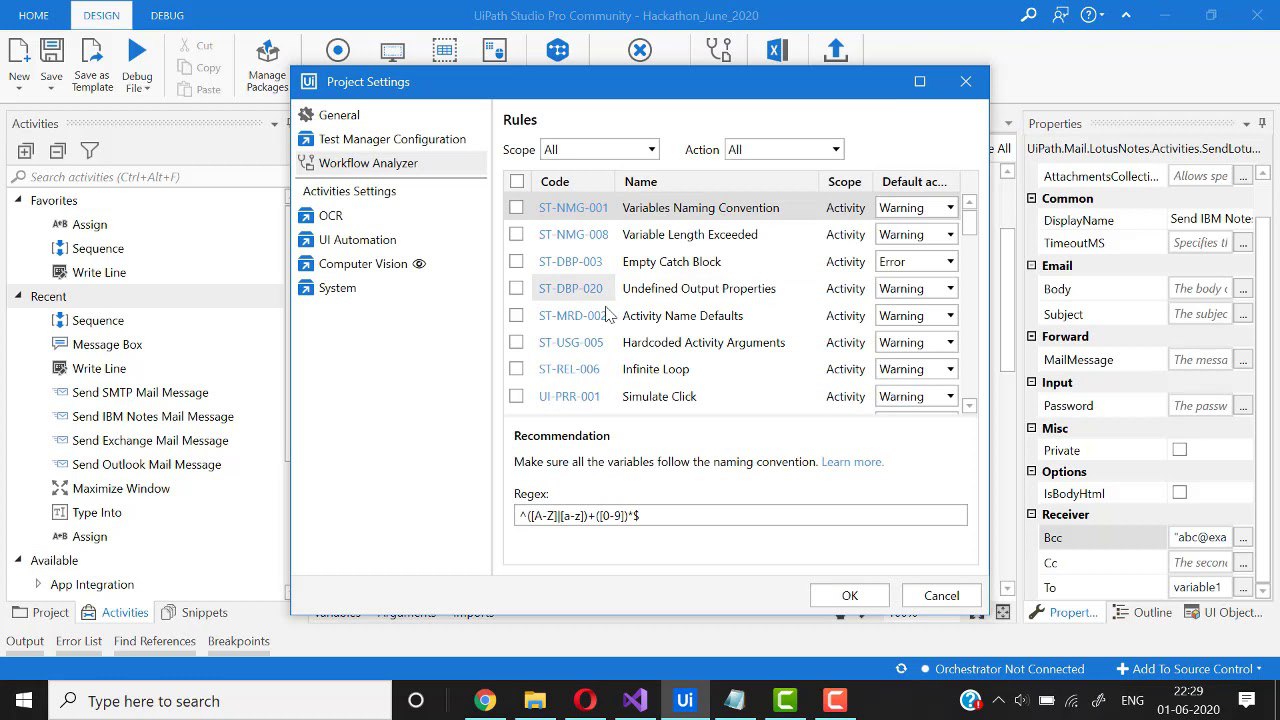Open default action dropdown for Variables Naming Convention
The width and height of the screenshot is (1280, 720).
pyautogui.click(x=916, y=207)
